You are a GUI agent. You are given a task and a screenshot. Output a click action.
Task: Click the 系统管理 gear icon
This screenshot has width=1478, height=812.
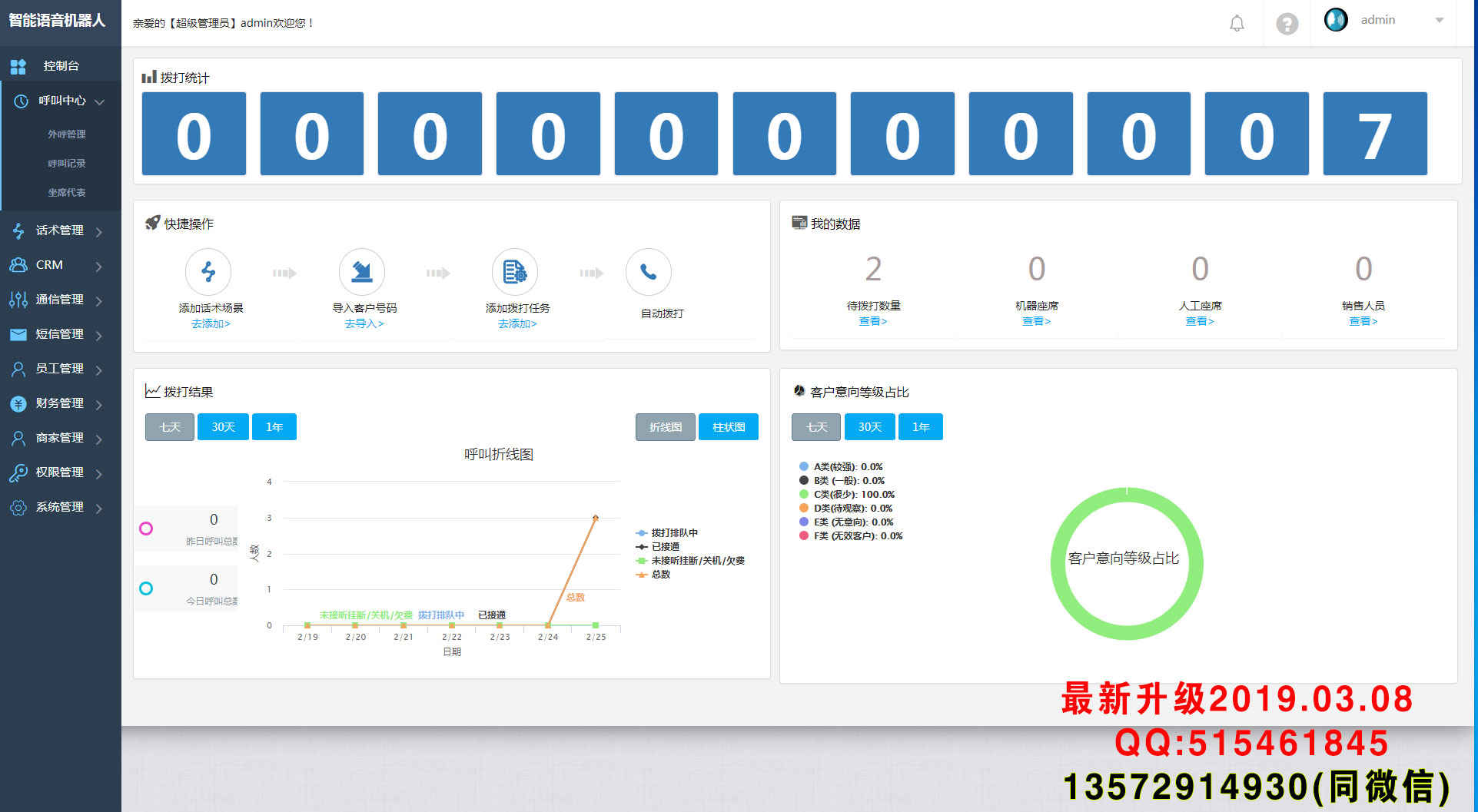[18, 507]
